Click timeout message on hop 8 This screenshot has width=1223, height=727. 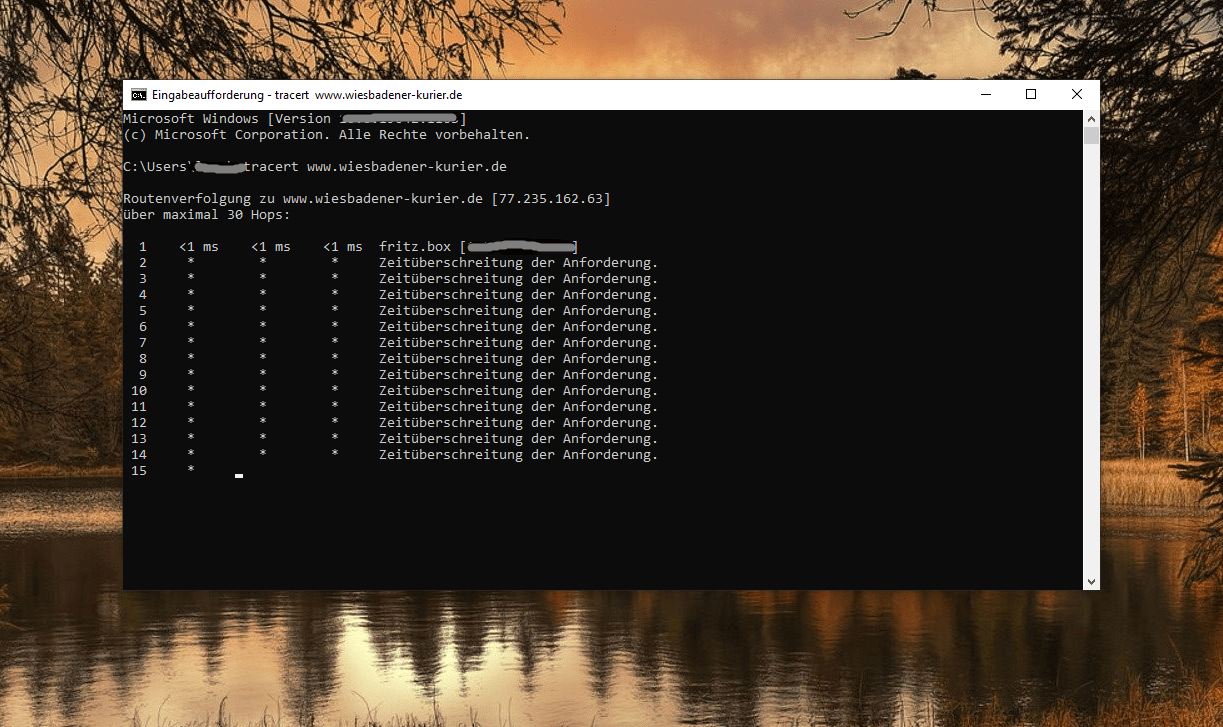tap(518, 358)
